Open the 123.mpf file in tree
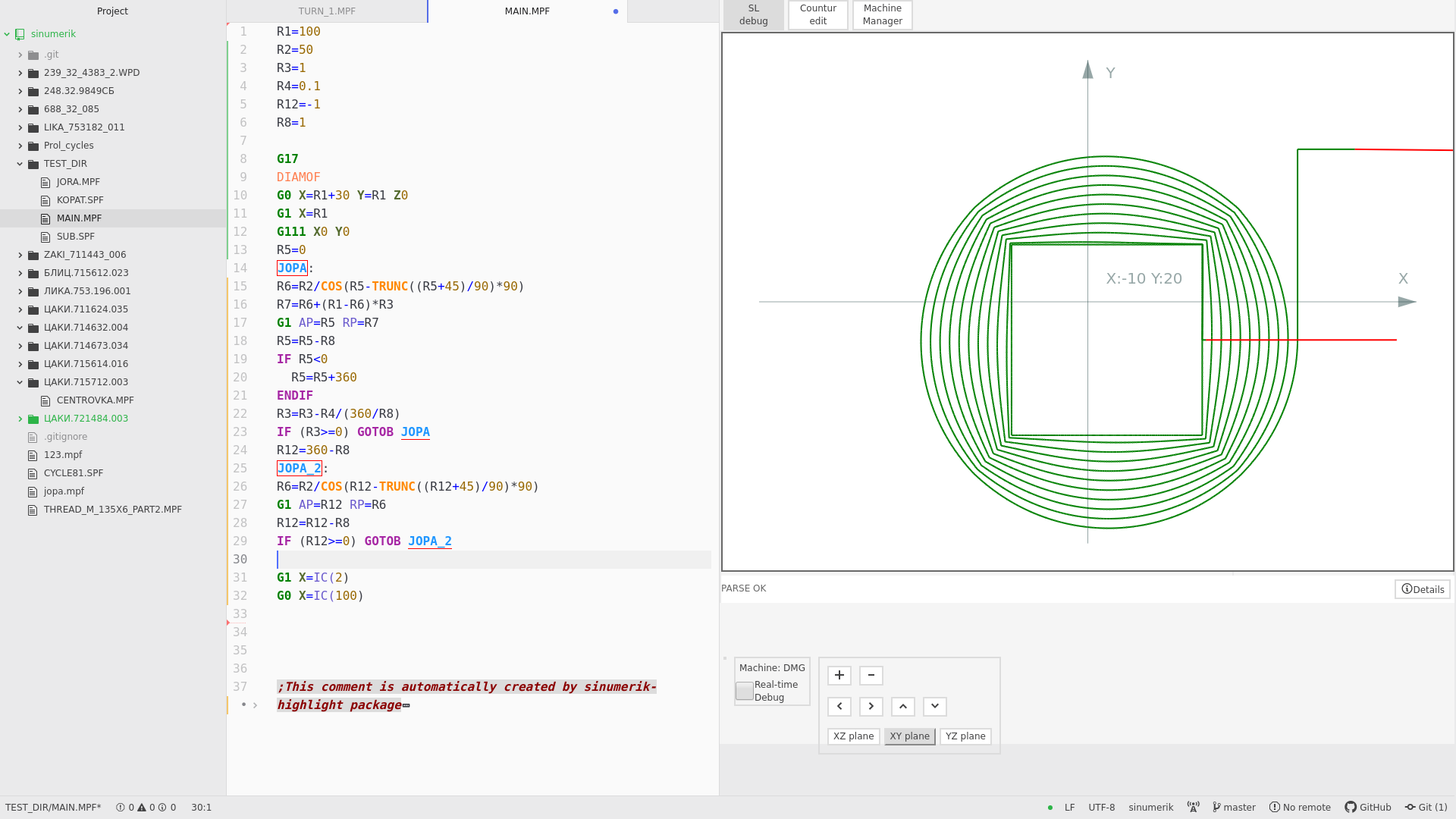 click(x=63, y=455)
